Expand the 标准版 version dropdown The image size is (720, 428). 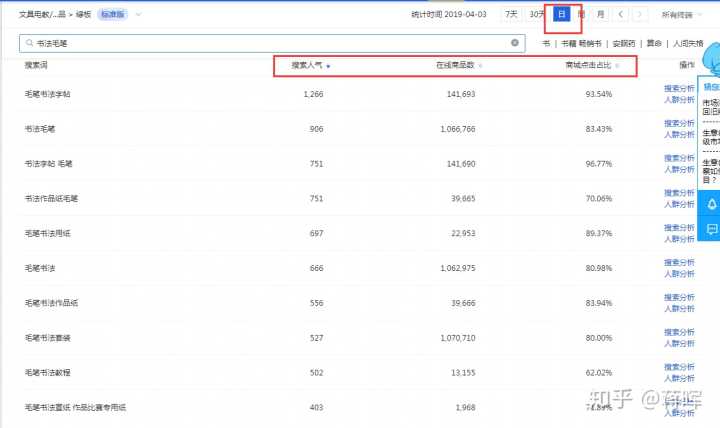(138, 15)
